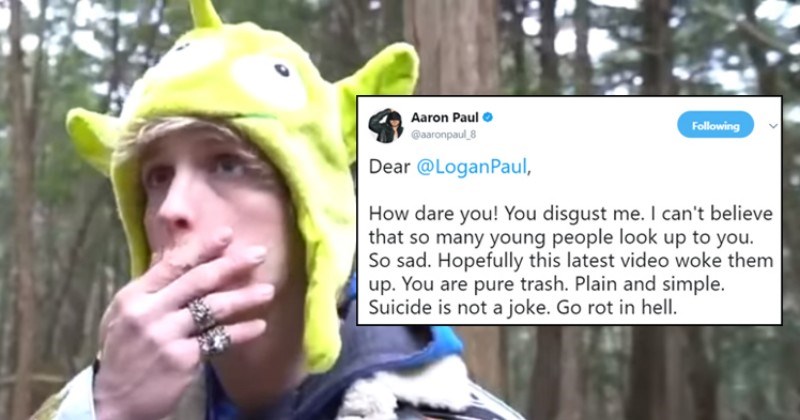Select the 'Dear' greeting text in tweet
The height and width of the screenshot is (420, 800).
[390, 167]
